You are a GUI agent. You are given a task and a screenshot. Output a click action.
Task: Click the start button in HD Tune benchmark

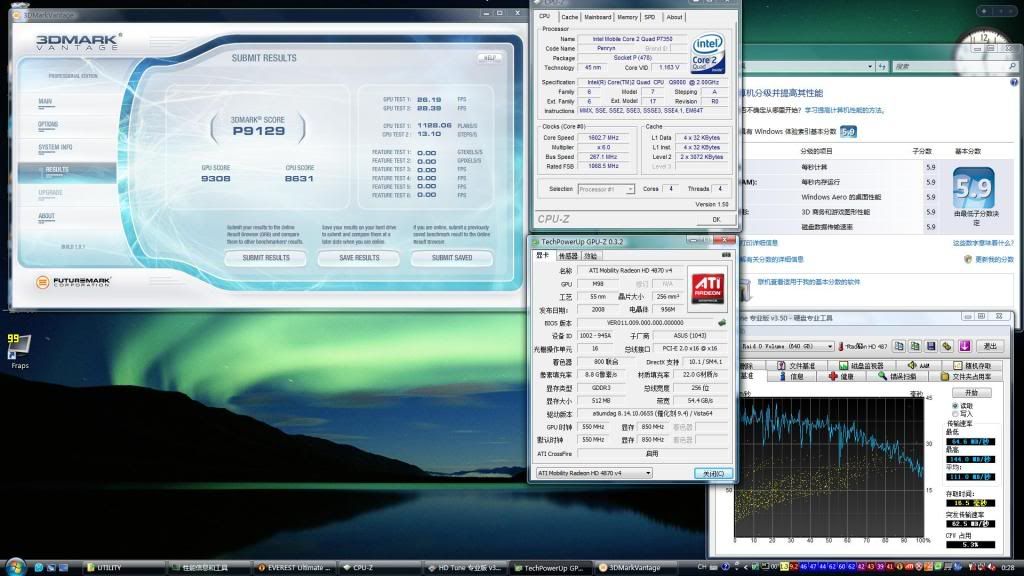click(x=972, y=393)
